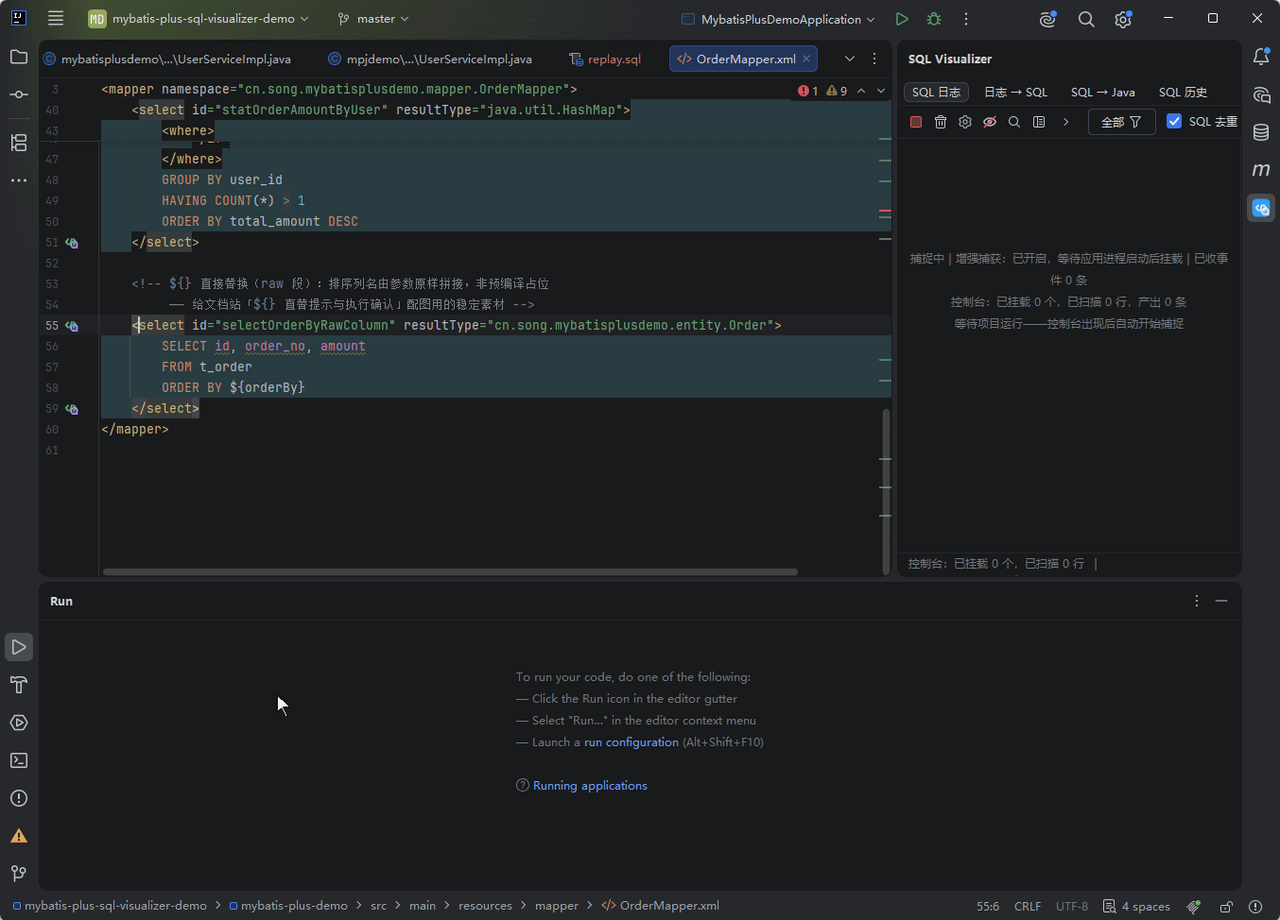Open the Build hammer tool window
Screen dimensions: 1280x920
coord(19,685)
